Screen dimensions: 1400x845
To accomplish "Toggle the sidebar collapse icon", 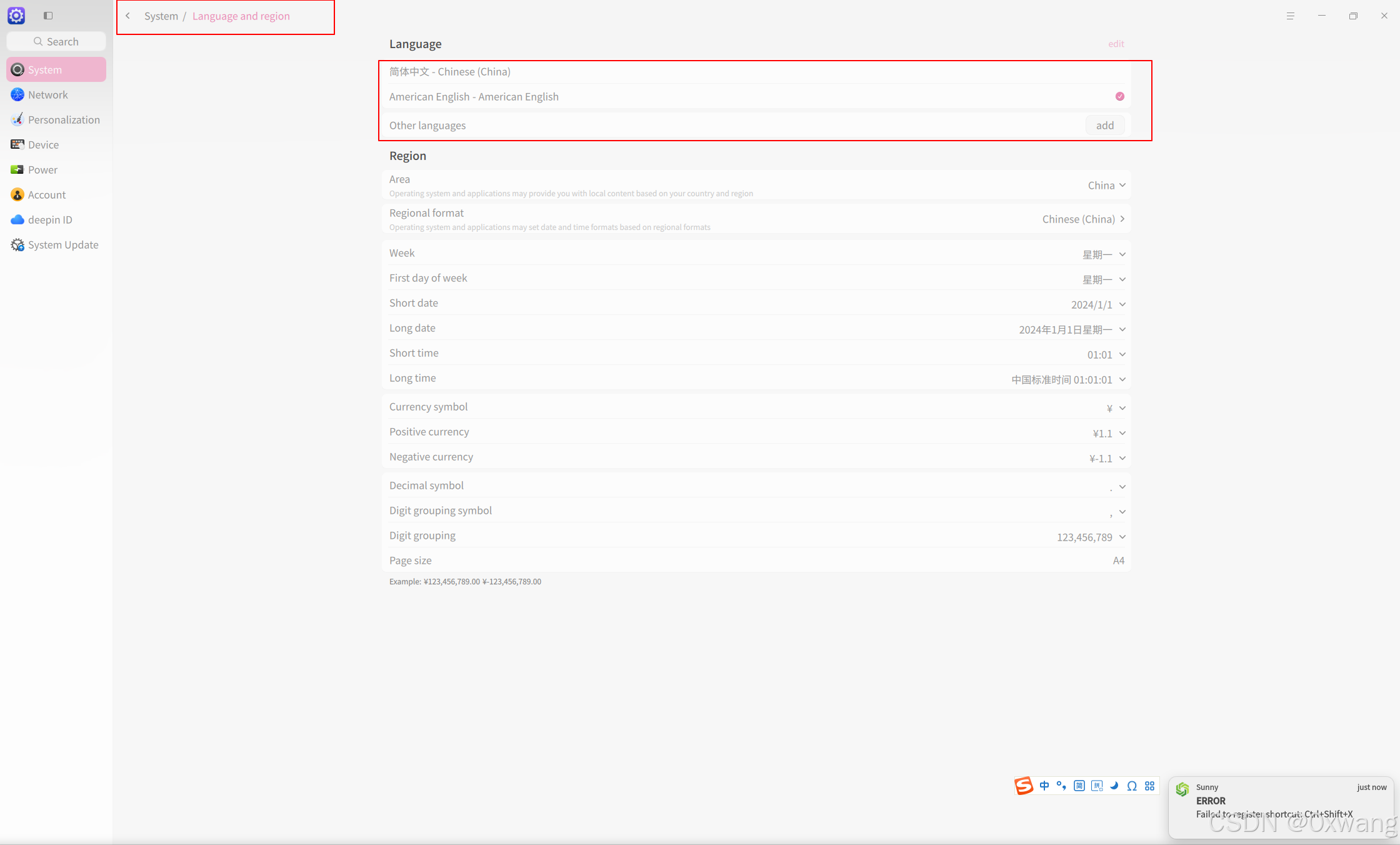I will click(x=48, y=16).
